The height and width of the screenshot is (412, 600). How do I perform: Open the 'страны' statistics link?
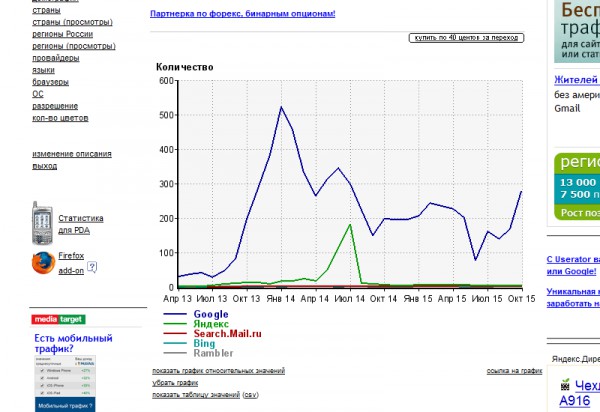[x=46, y=10]
